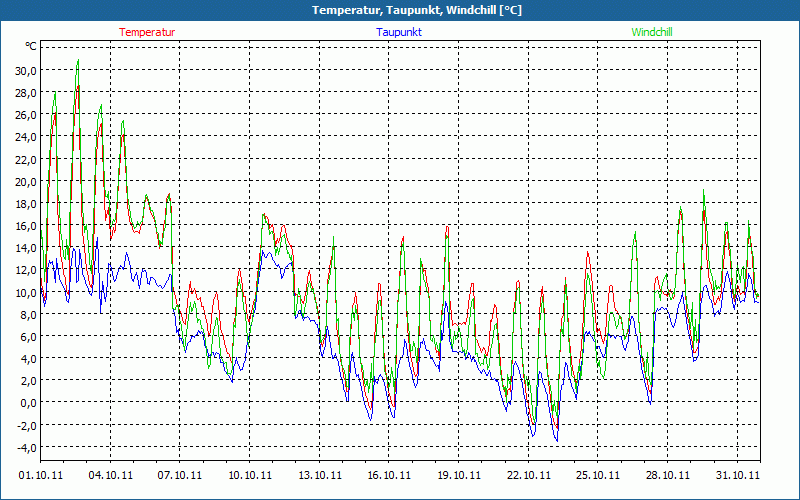Click the 2,0 y-axis value
Image resolution: width=800 pixels, height=500 pixels.
tap(29, 381)
